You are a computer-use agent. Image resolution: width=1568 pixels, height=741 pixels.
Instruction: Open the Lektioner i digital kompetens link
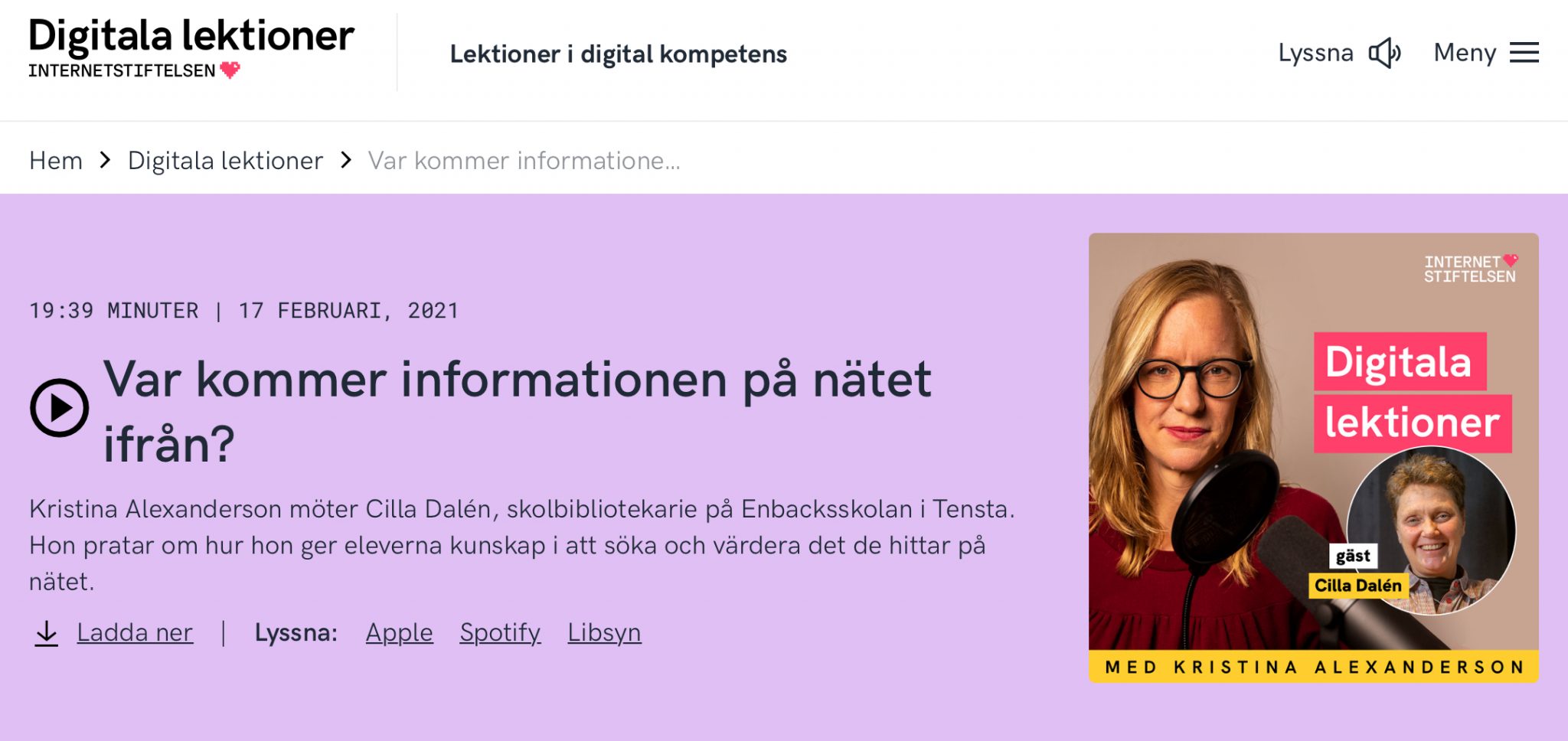(x=618, y=54)
